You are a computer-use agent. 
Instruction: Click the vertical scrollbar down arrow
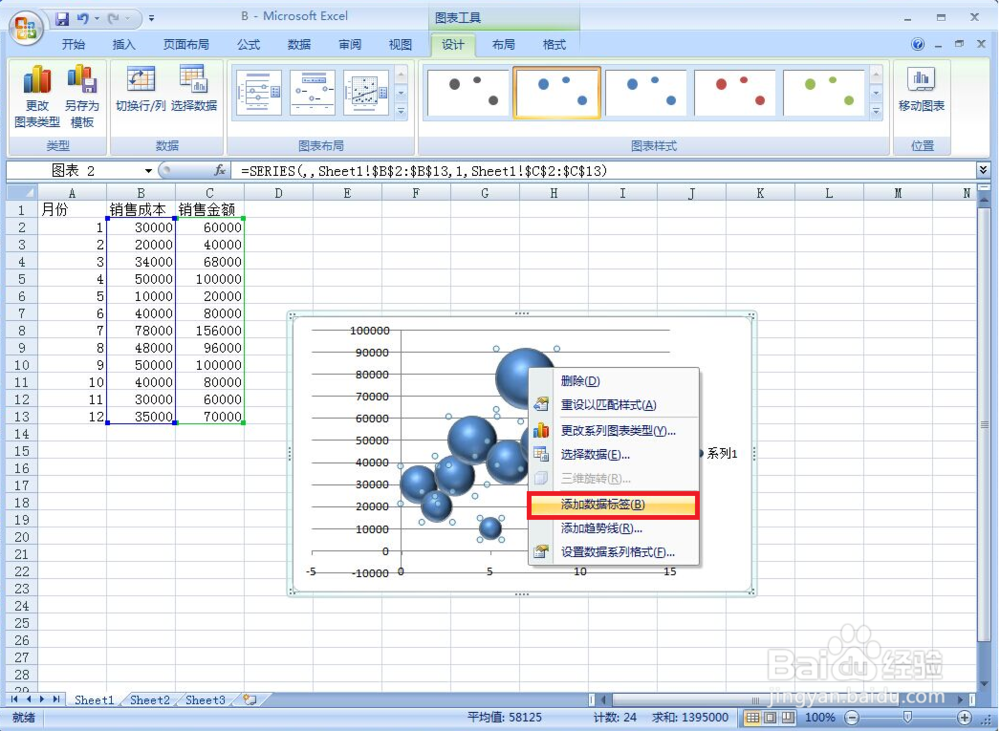[x=984, y=684]
